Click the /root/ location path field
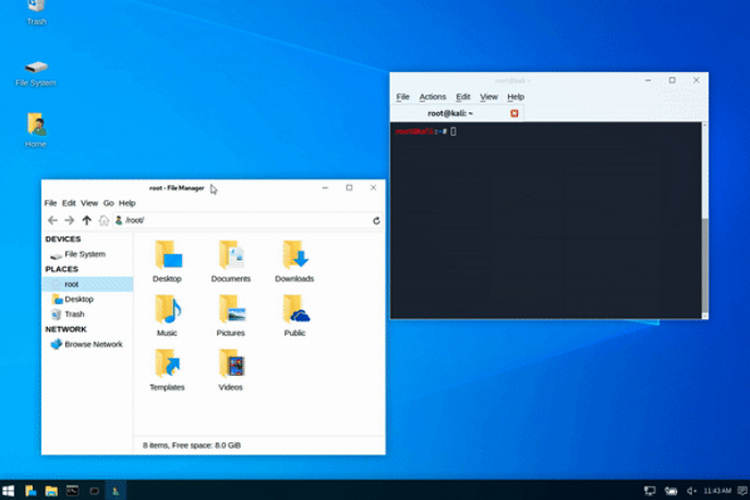 pyautogui.click(x=240, y=220)
